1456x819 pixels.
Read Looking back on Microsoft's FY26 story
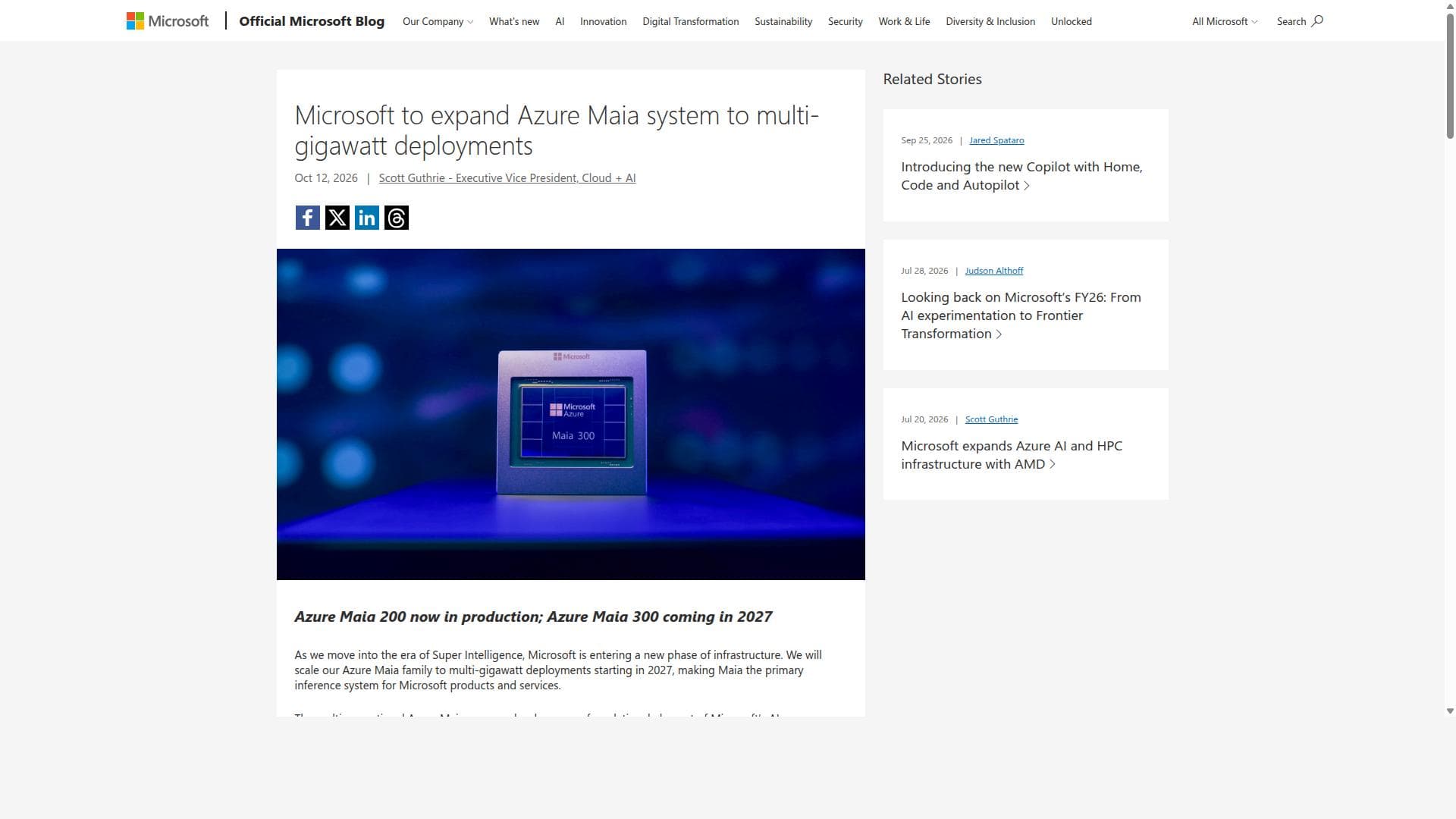[x=1021, y=315]
